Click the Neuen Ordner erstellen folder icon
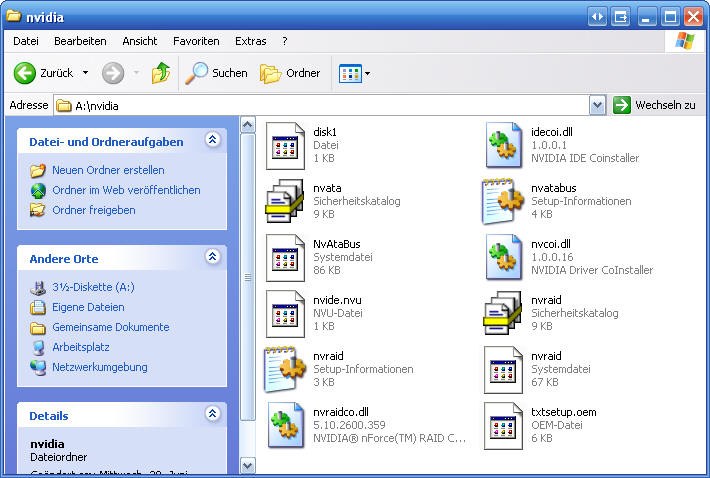Image resolution: width=710 pixels, height=478 pixels. click(x=38, y=171)
